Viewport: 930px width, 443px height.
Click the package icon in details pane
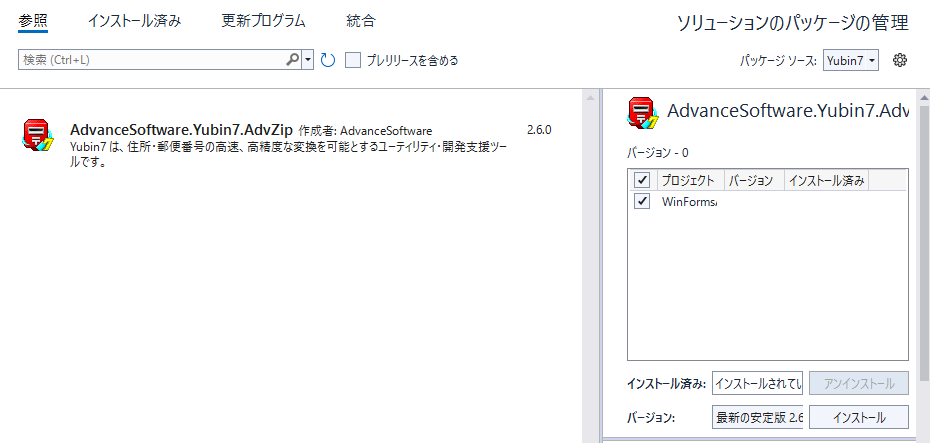click(643, 113)
